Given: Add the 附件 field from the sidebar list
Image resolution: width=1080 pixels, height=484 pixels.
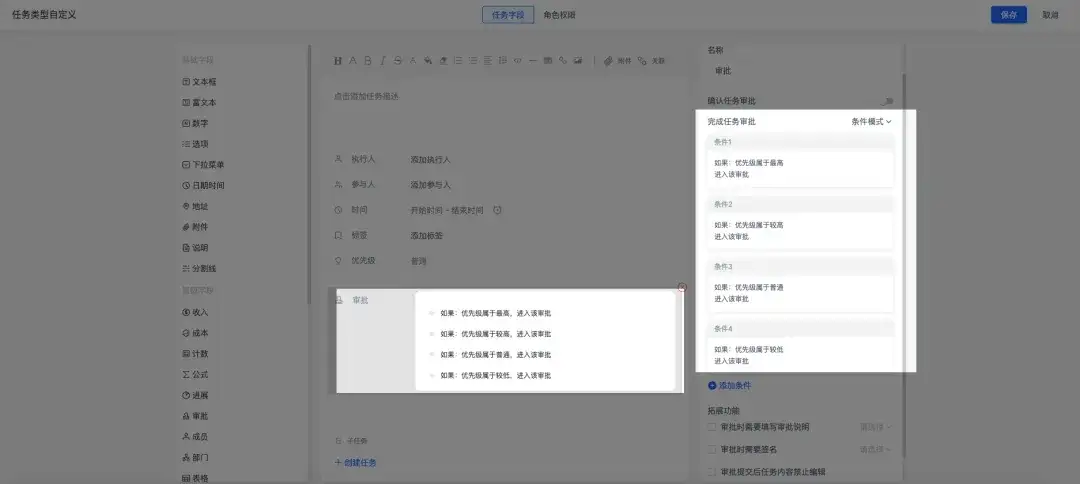Looking at the screenshot, I should coord(195,227).
